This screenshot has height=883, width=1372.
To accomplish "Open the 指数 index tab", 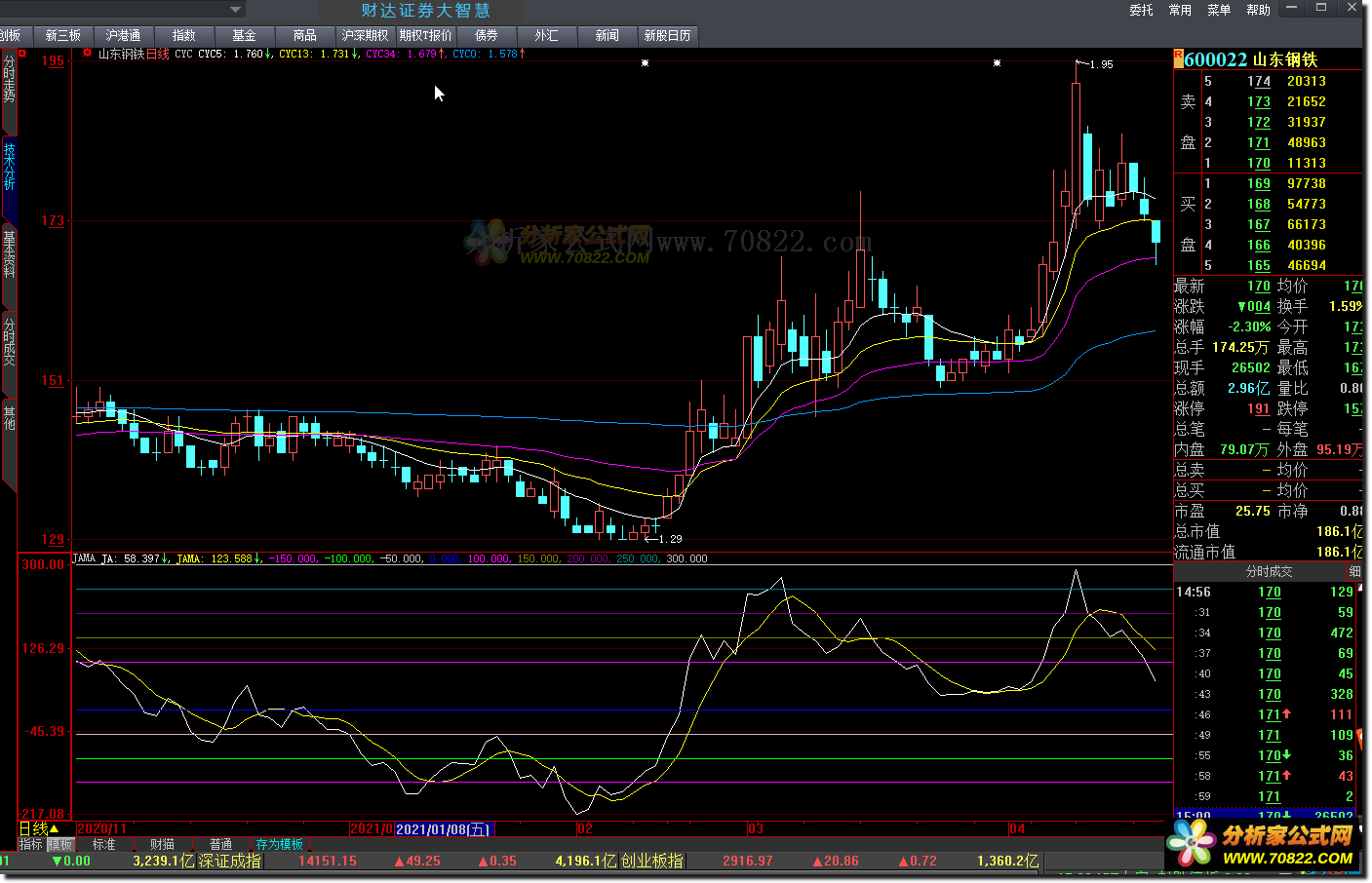I will tap(184, 35).
